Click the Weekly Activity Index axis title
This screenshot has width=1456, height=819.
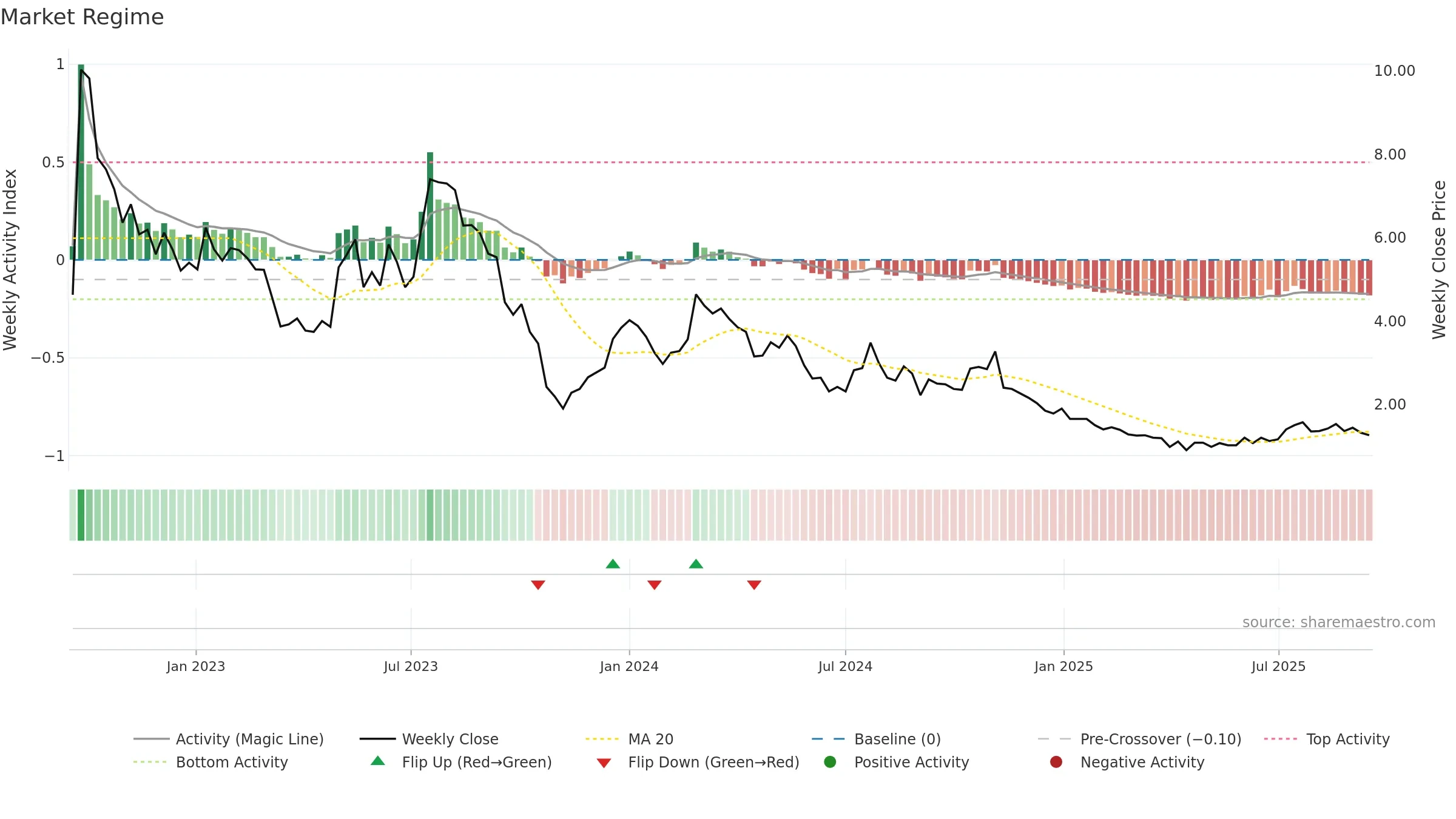click(x=10, y=260)
